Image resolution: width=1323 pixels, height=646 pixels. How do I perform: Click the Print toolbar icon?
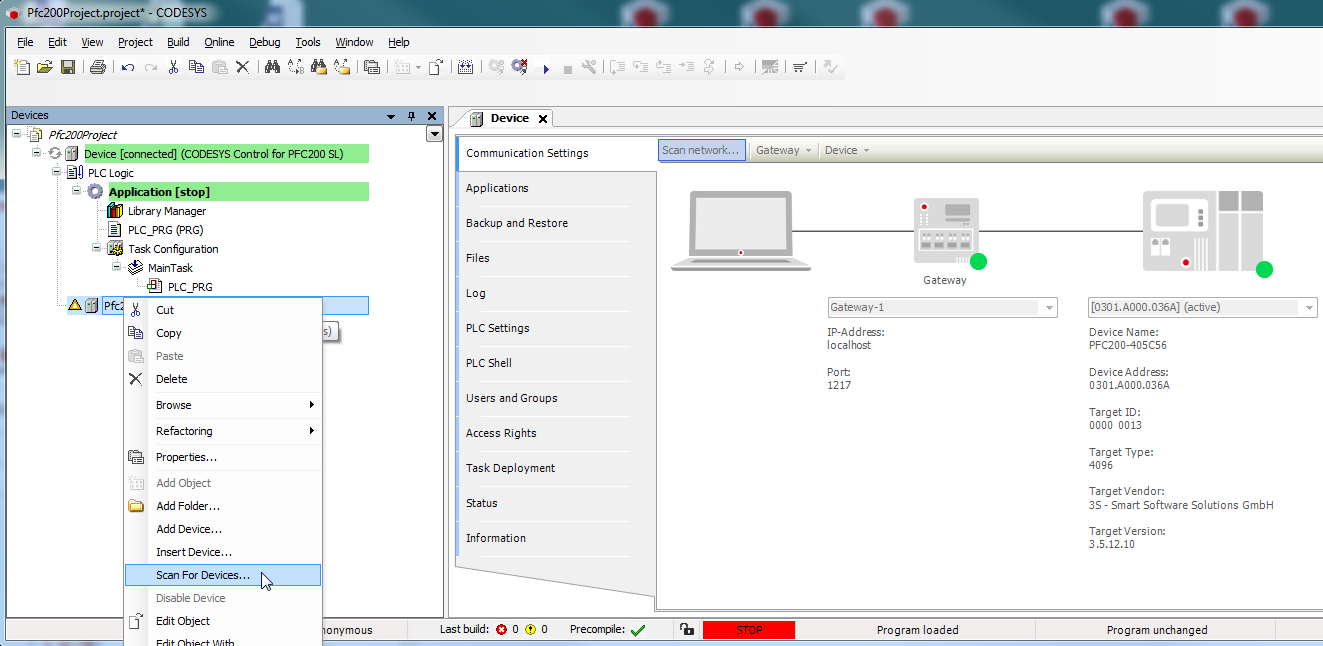tap(97, 67)
